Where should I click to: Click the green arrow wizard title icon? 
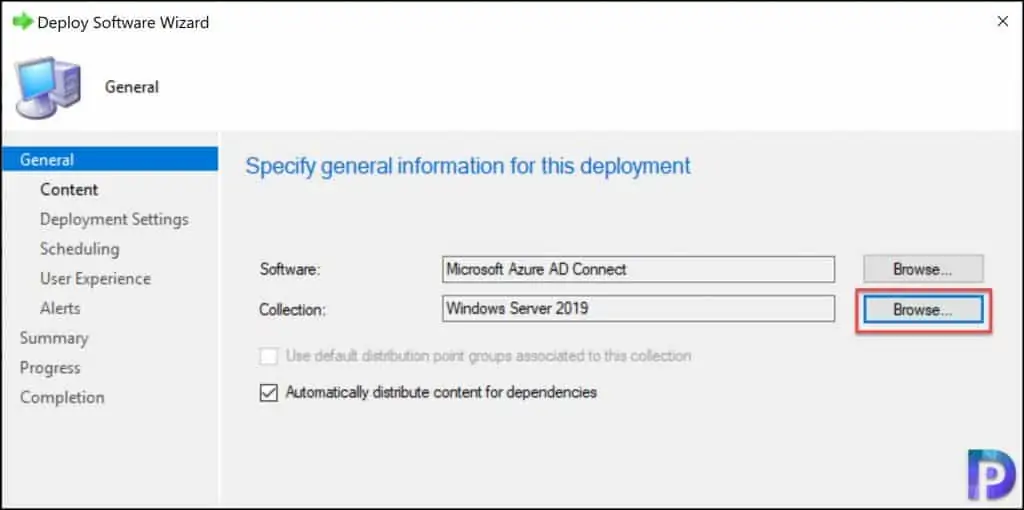22,22
